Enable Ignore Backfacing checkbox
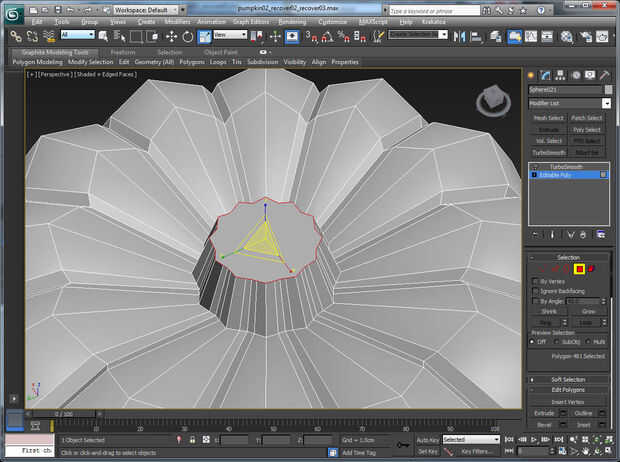Viewport: 620px width, 462px height. [535, 291]
